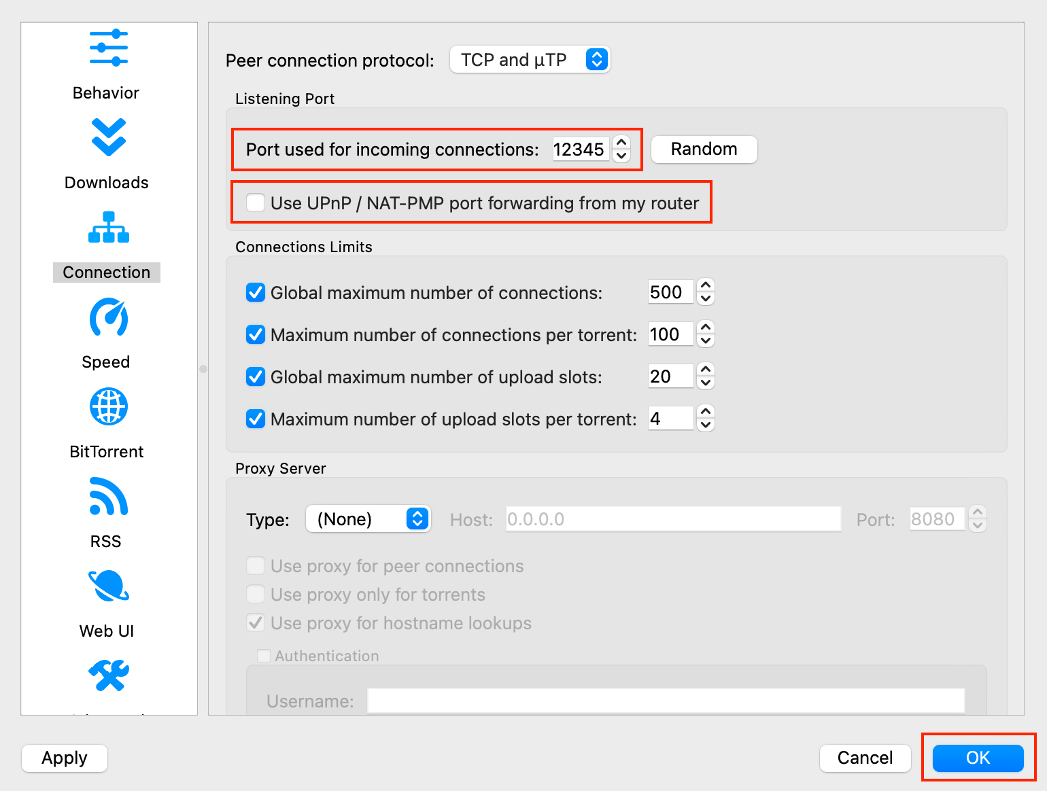Switch to the RSS tab label
Screen dimensions: 1048x792
pos(106,541)
